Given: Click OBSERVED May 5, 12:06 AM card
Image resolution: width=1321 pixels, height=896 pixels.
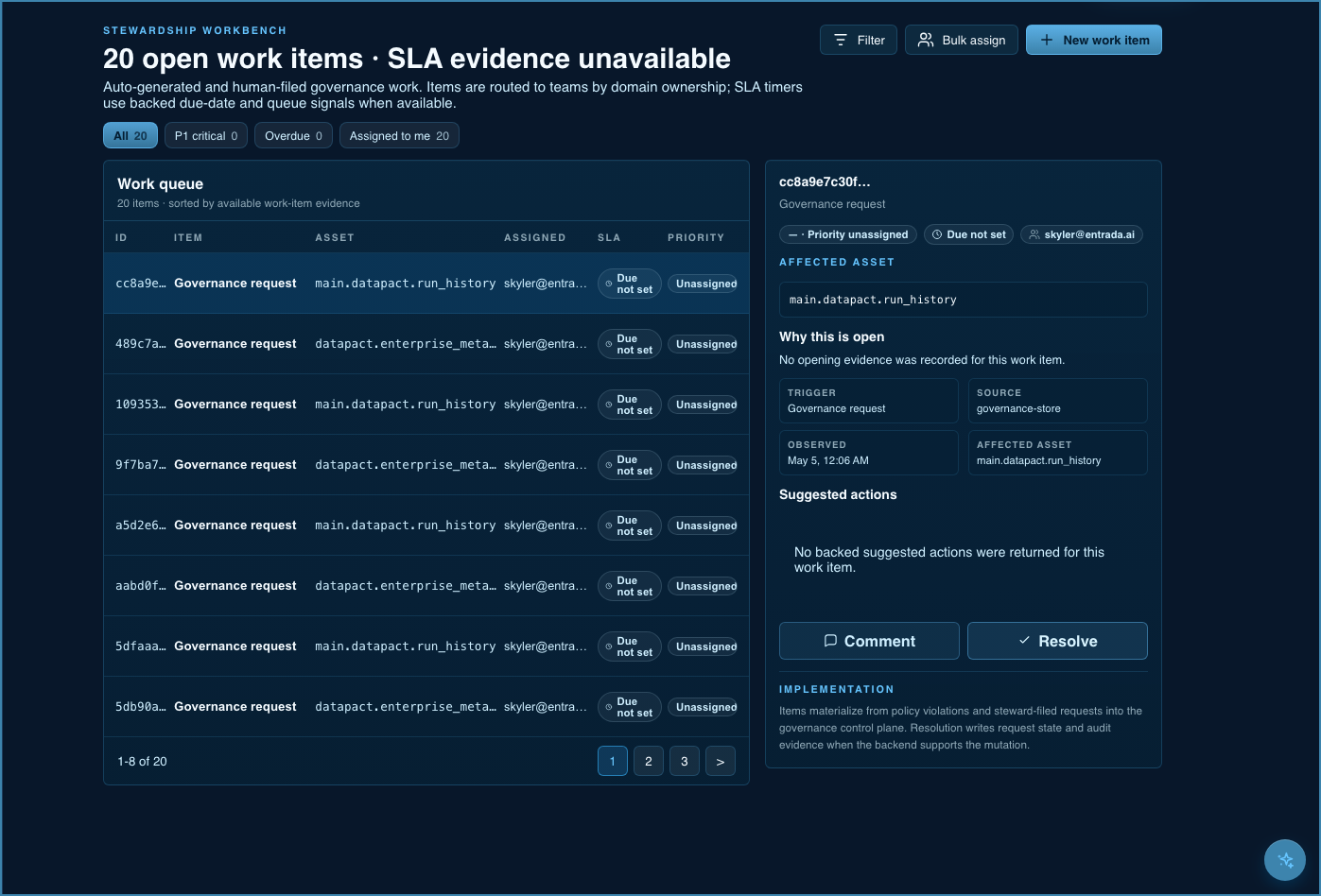Looking at the screenshot, I should [869, 453].
